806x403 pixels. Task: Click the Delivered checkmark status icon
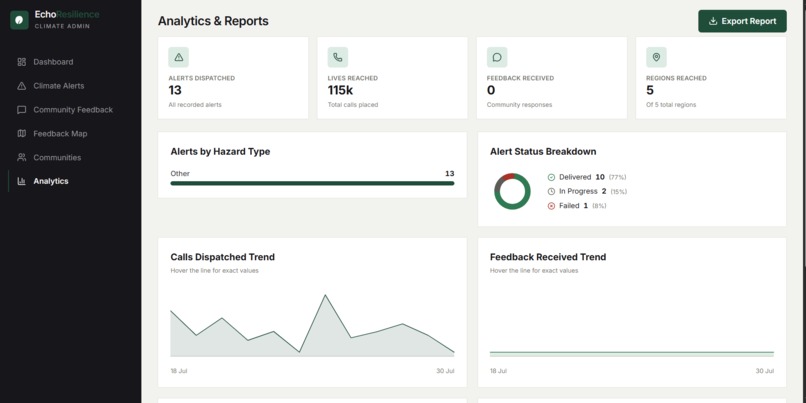tap(551, 177)
